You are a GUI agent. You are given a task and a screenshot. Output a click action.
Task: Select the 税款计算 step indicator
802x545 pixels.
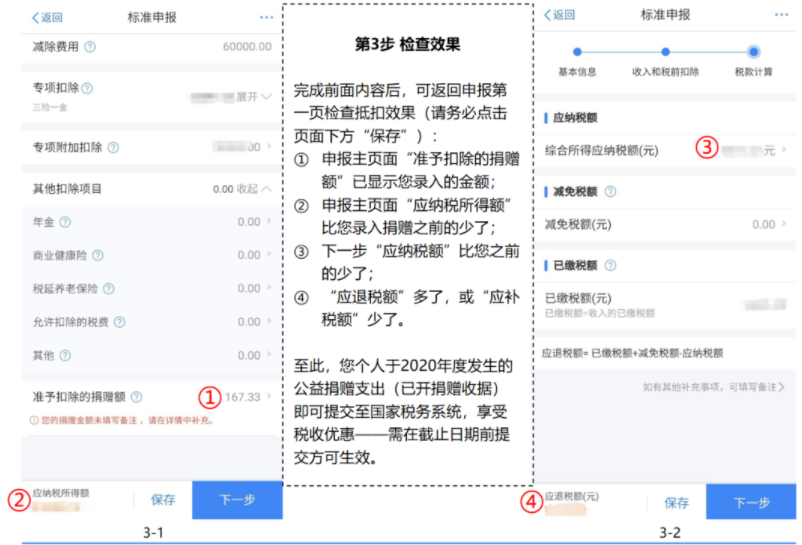click(753, 52)
